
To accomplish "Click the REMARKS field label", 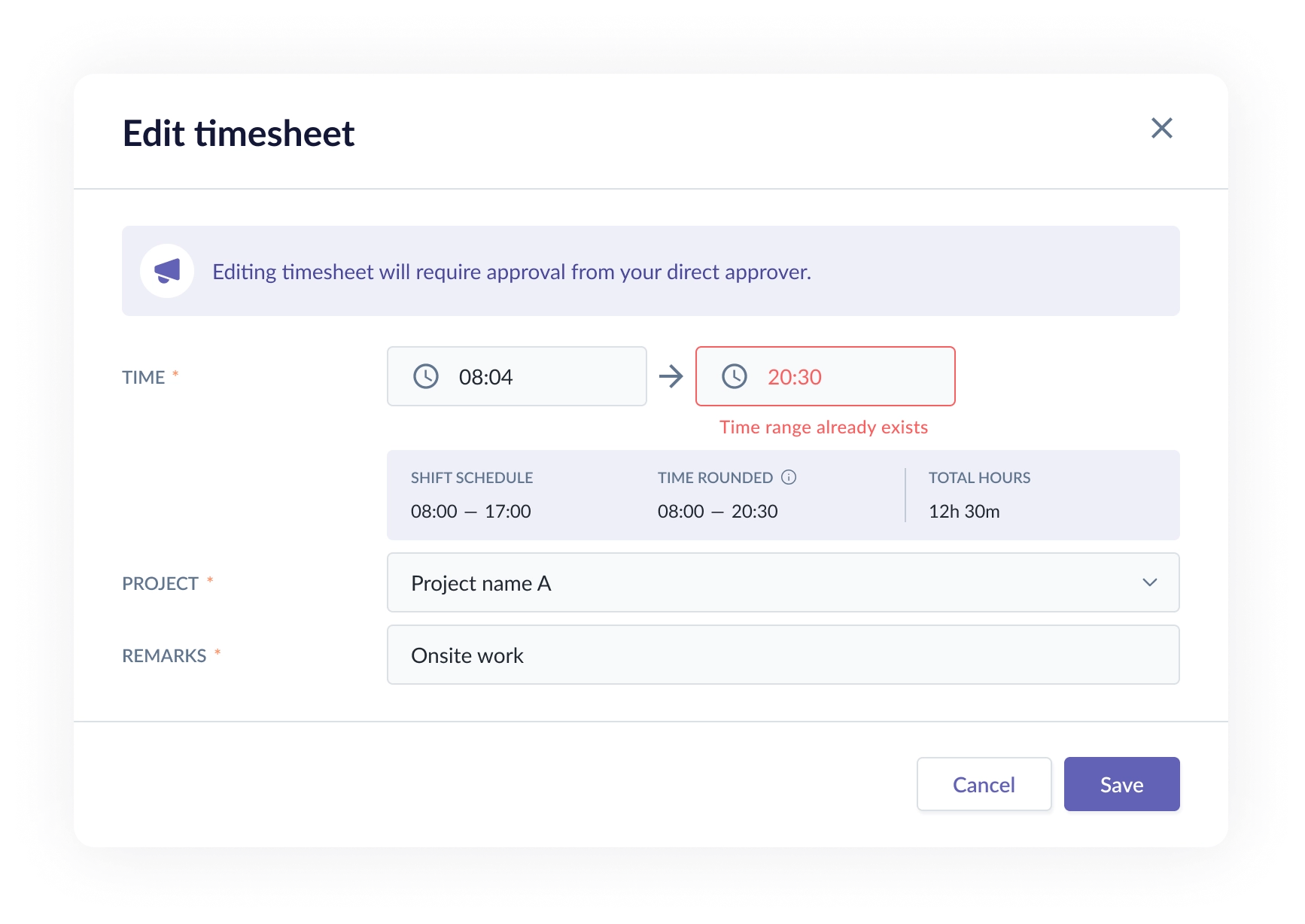I will click(x=164, y=655).
